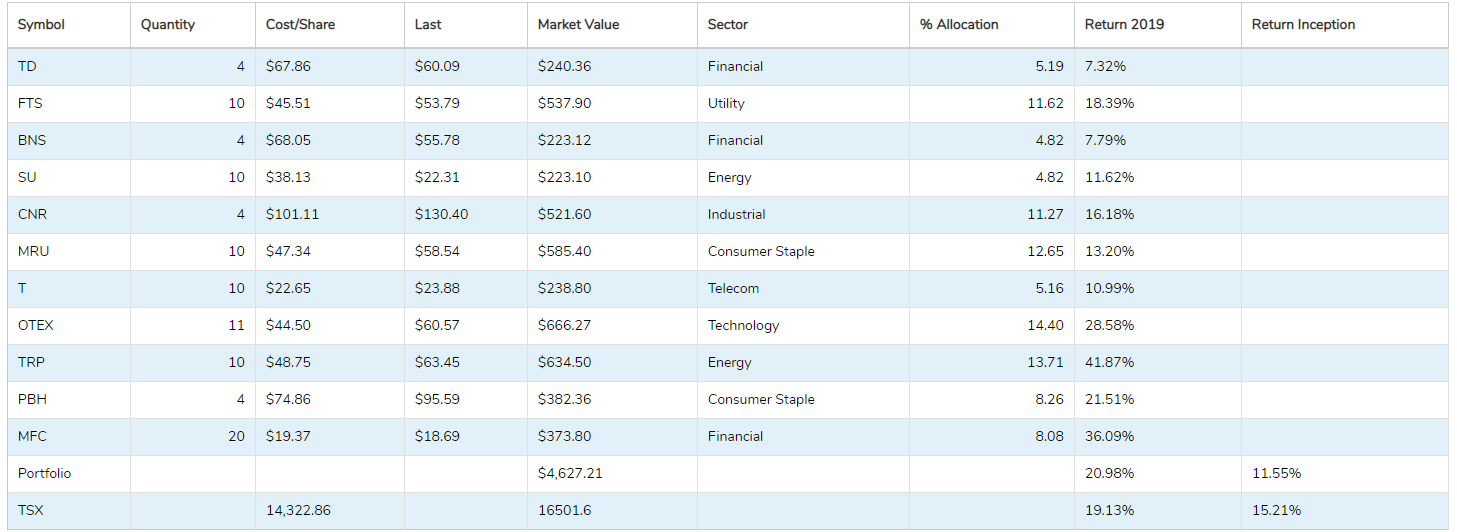Click the $4,627.21 portfolio market value
1457x532 pixels.
click(570, 474)
